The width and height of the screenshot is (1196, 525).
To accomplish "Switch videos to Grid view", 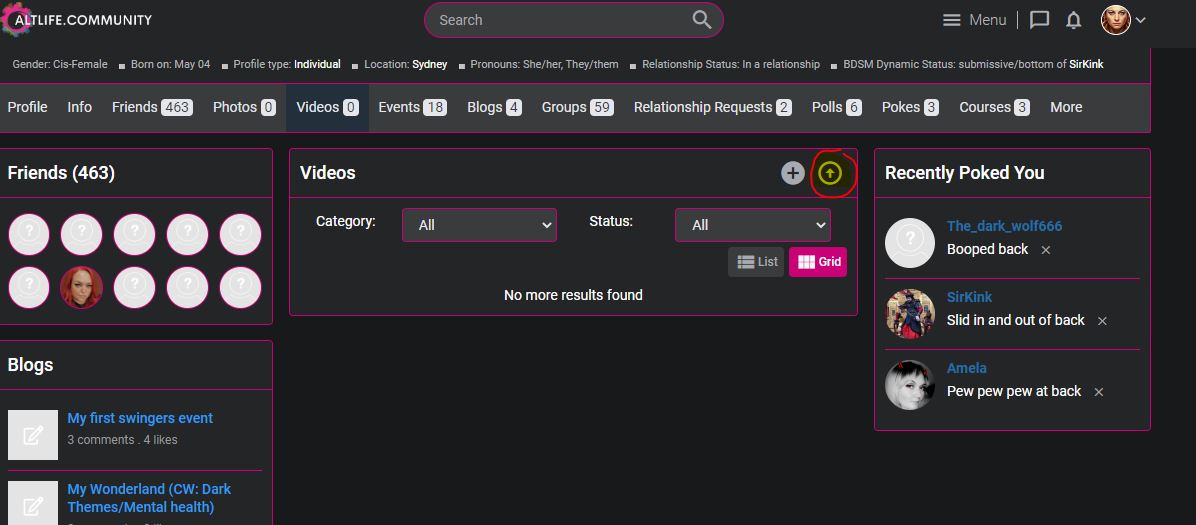I will (x=818, y=262).
